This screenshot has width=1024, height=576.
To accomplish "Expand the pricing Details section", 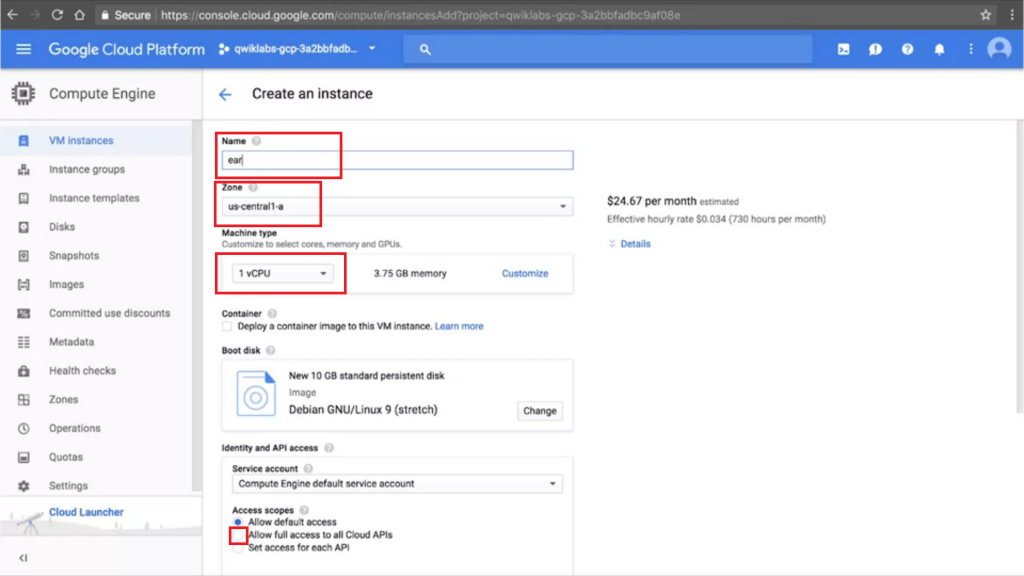I will point(630,244).
